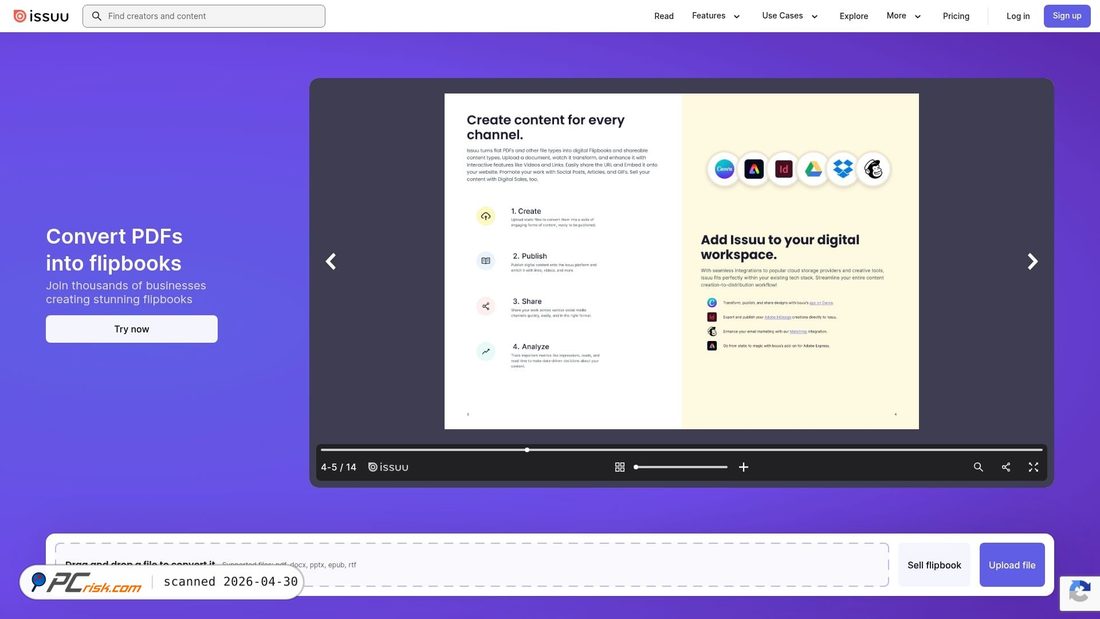The height and width of the screenshot is (619, 1100).
Task: Click the issuu logo in the viewer bar
Action: click(388, 467)
